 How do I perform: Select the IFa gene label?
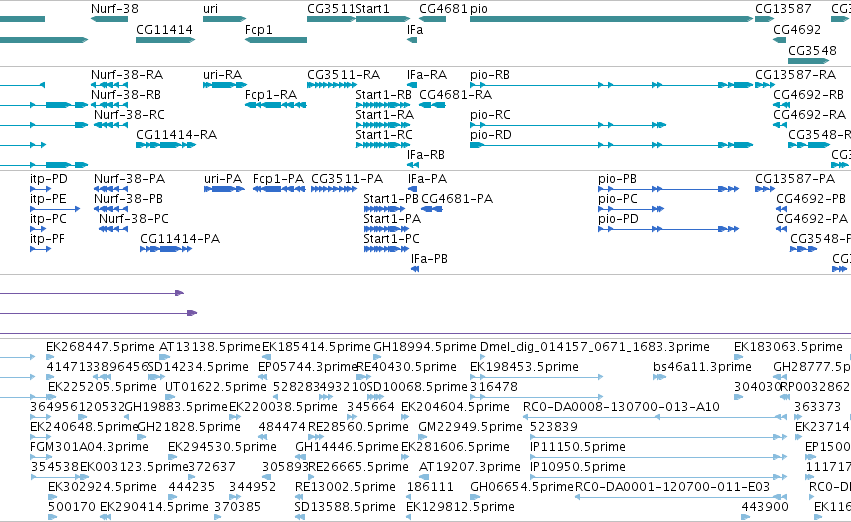[x=415, y=29]
